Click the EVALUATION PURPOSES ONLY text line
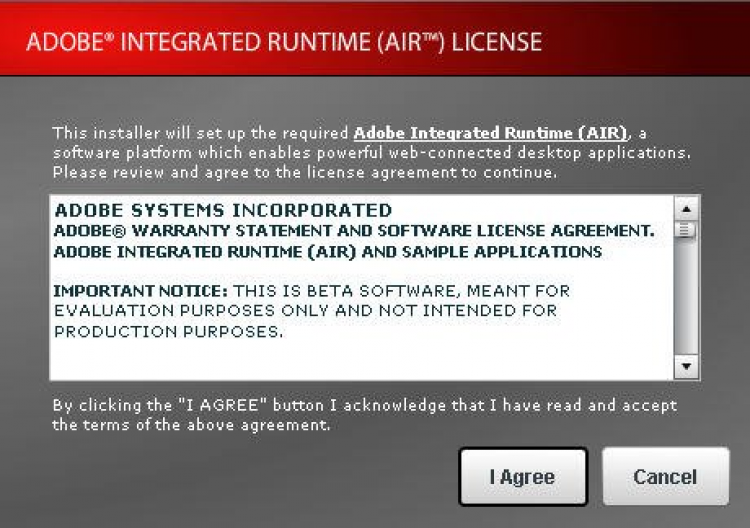750x528 pixels. pyautogui.click(x=306, y=311)
